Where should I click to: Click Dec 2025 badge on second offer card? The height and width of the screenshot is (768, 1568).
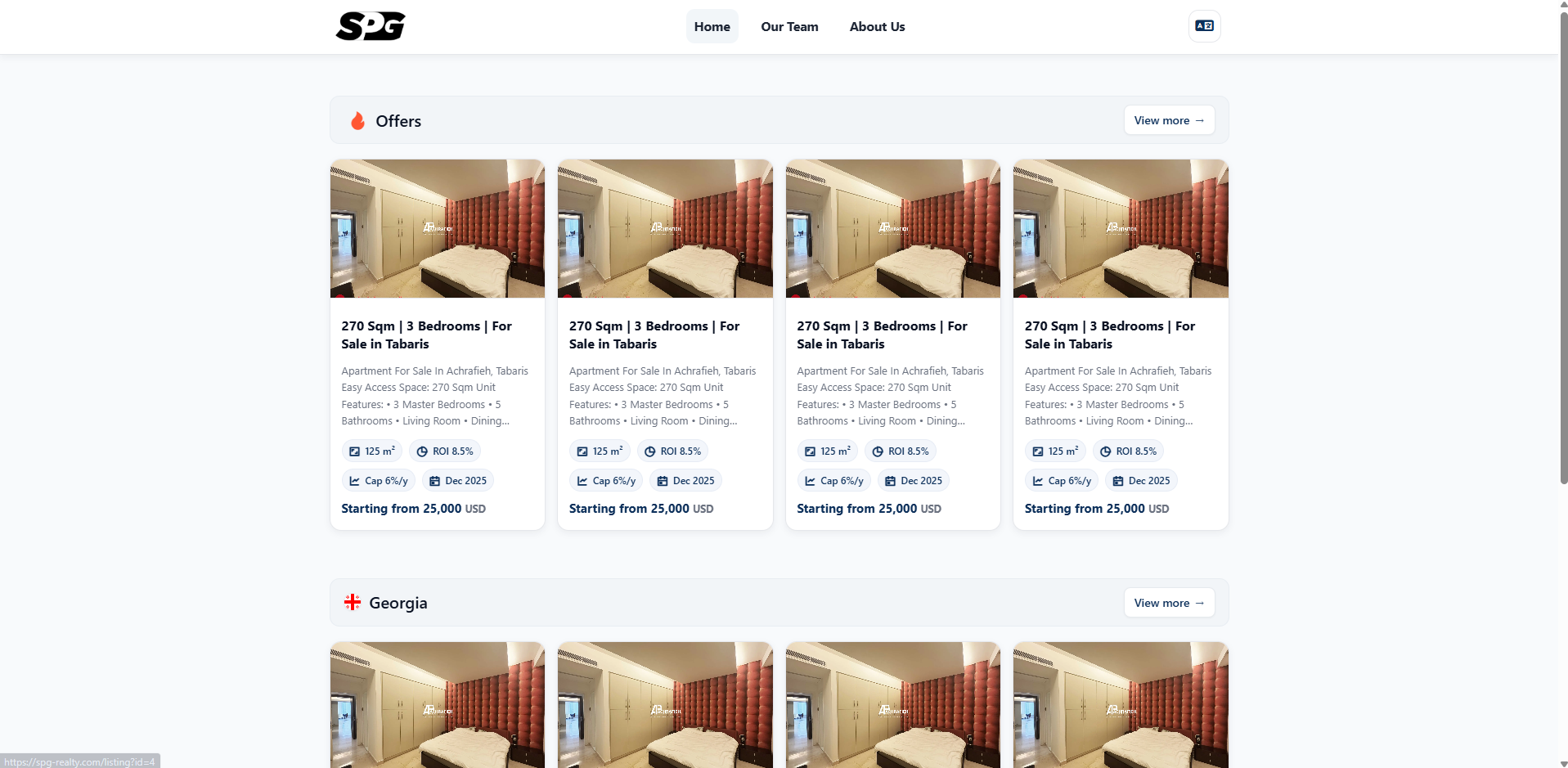[685, 481]
